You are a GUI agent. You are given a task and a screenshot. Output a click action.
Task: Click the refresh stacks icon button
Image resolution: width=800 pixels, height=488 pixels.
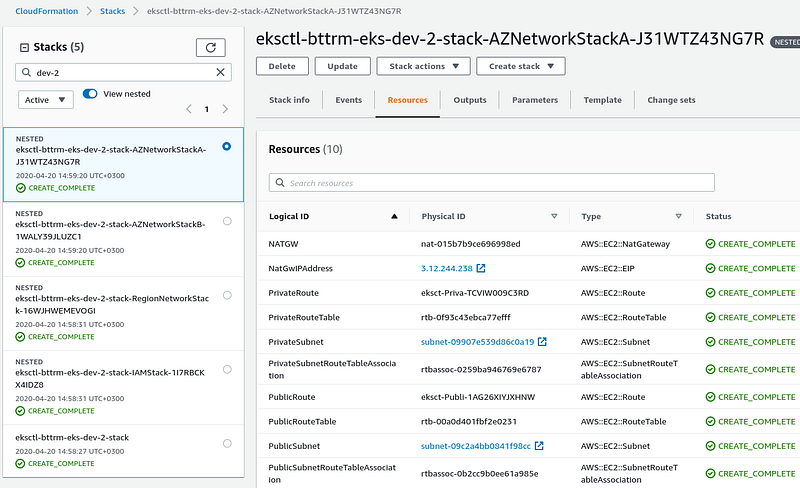211,47
